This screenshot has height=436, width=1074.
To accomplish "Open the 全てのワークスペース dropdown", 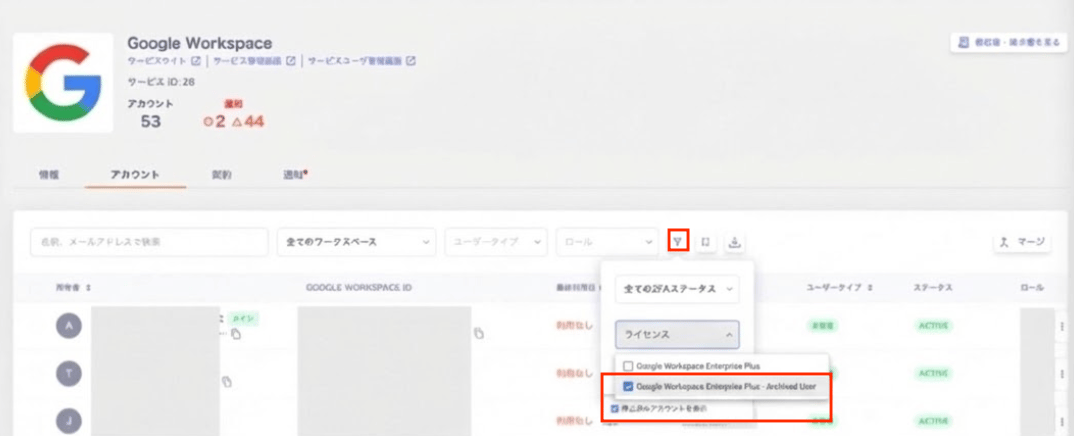I will tap(356, 242).
